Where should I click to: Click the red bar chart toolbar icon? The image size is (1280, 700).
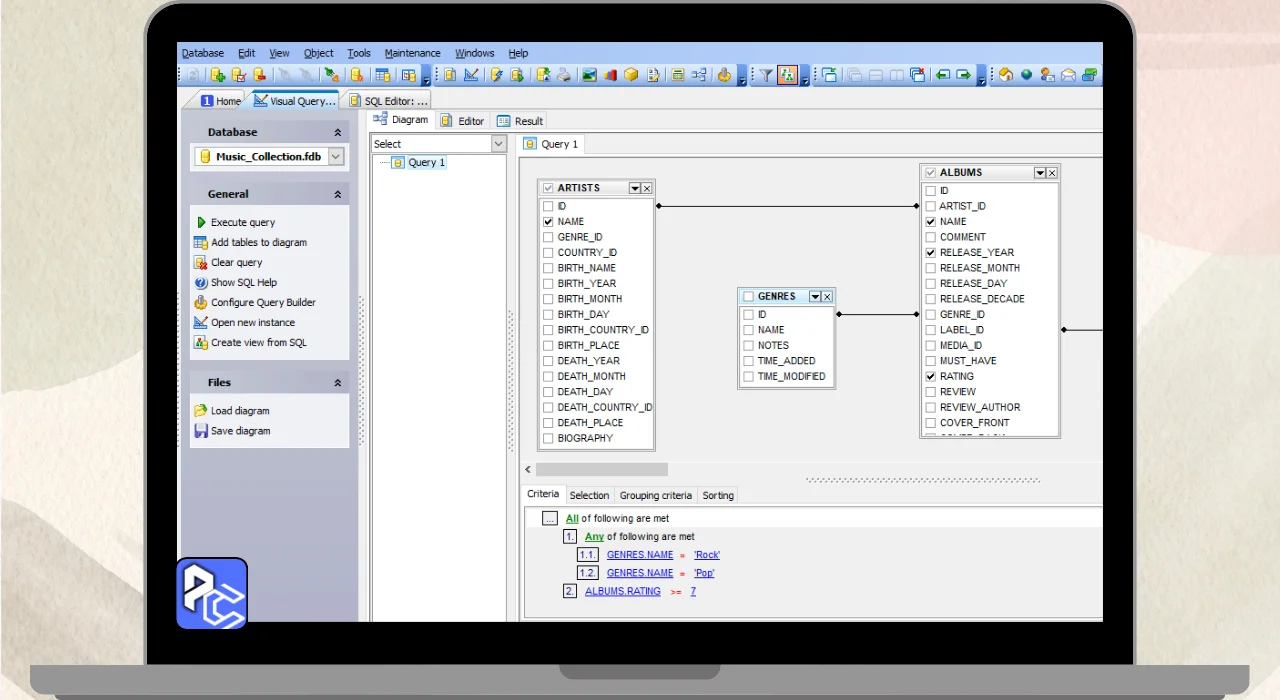(x=610, y=75)
